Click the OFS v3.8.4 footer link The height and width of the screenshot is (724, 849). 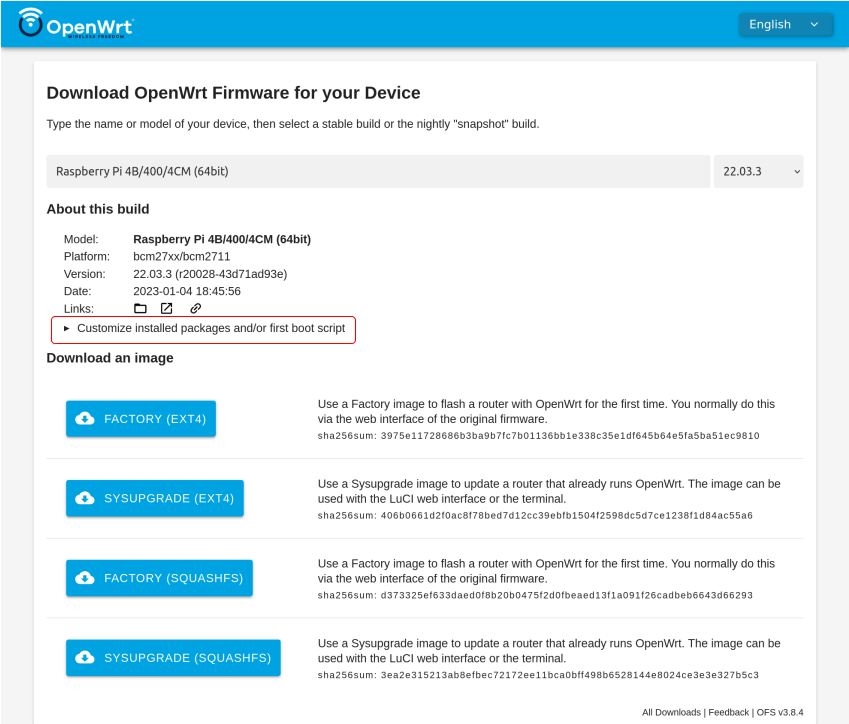click(x=780, y=712)
